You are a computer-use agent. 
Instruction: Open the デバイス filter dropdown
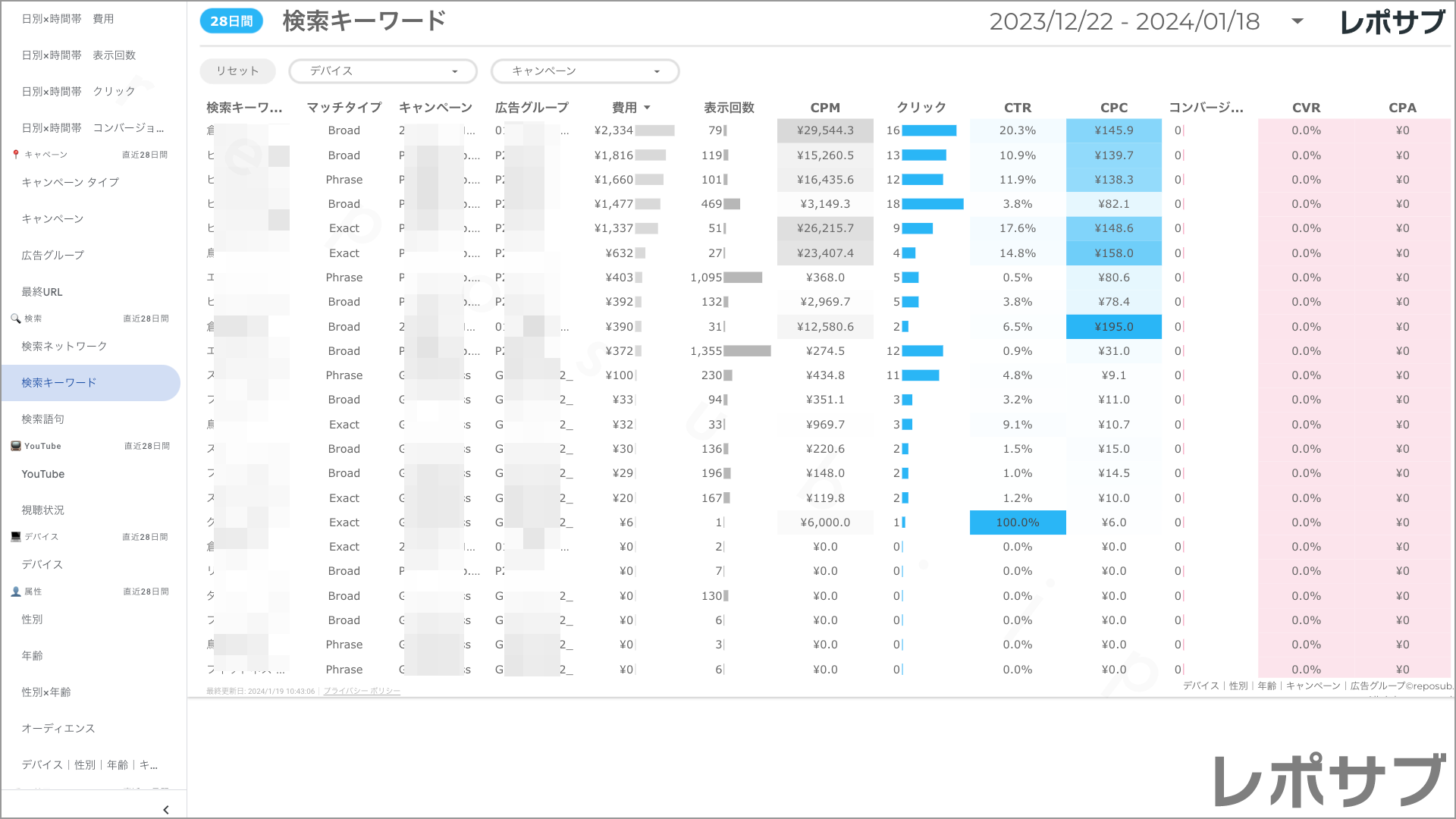tap(382, 71)
